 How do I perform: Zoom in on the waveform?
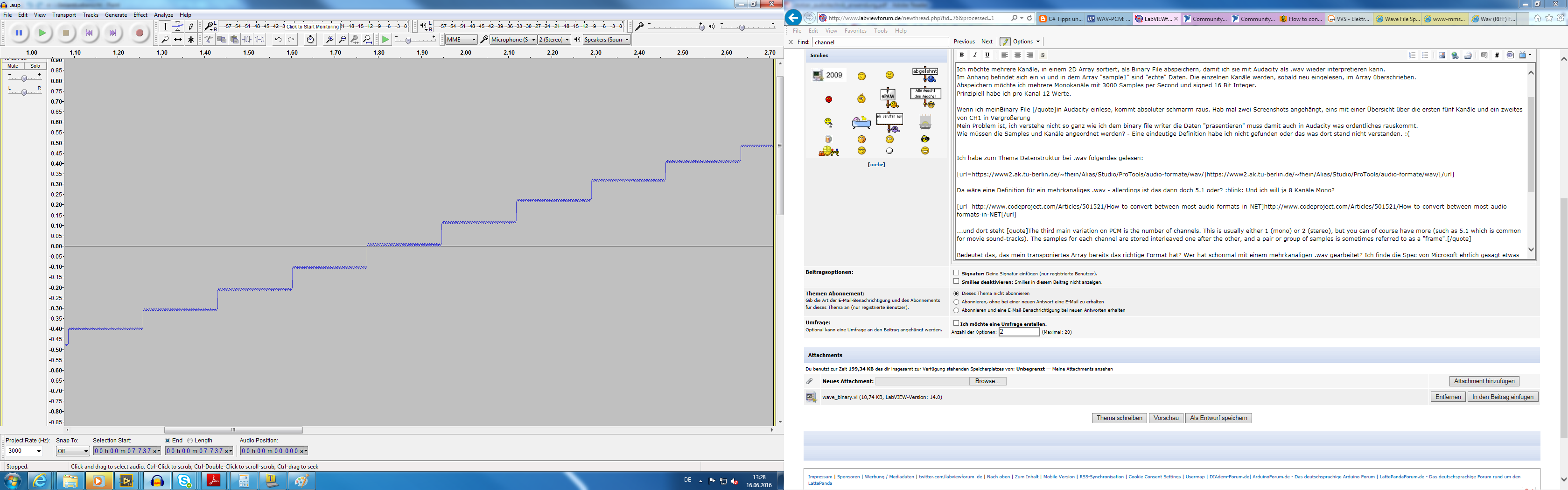[x=330, y=40]
